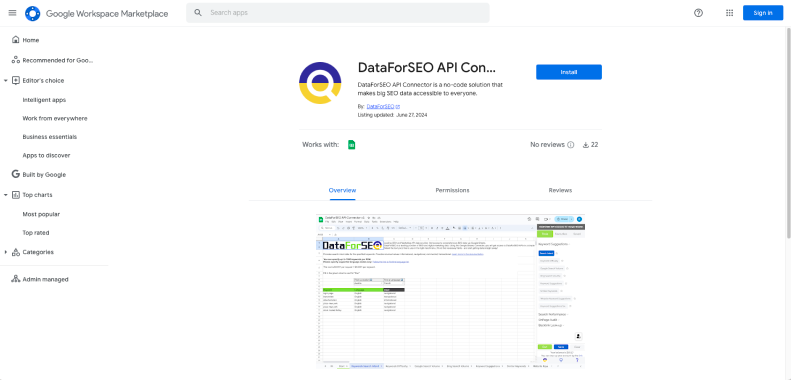791x380 pixels.
Task: Open Most popular chart
Action: [41, 214]
